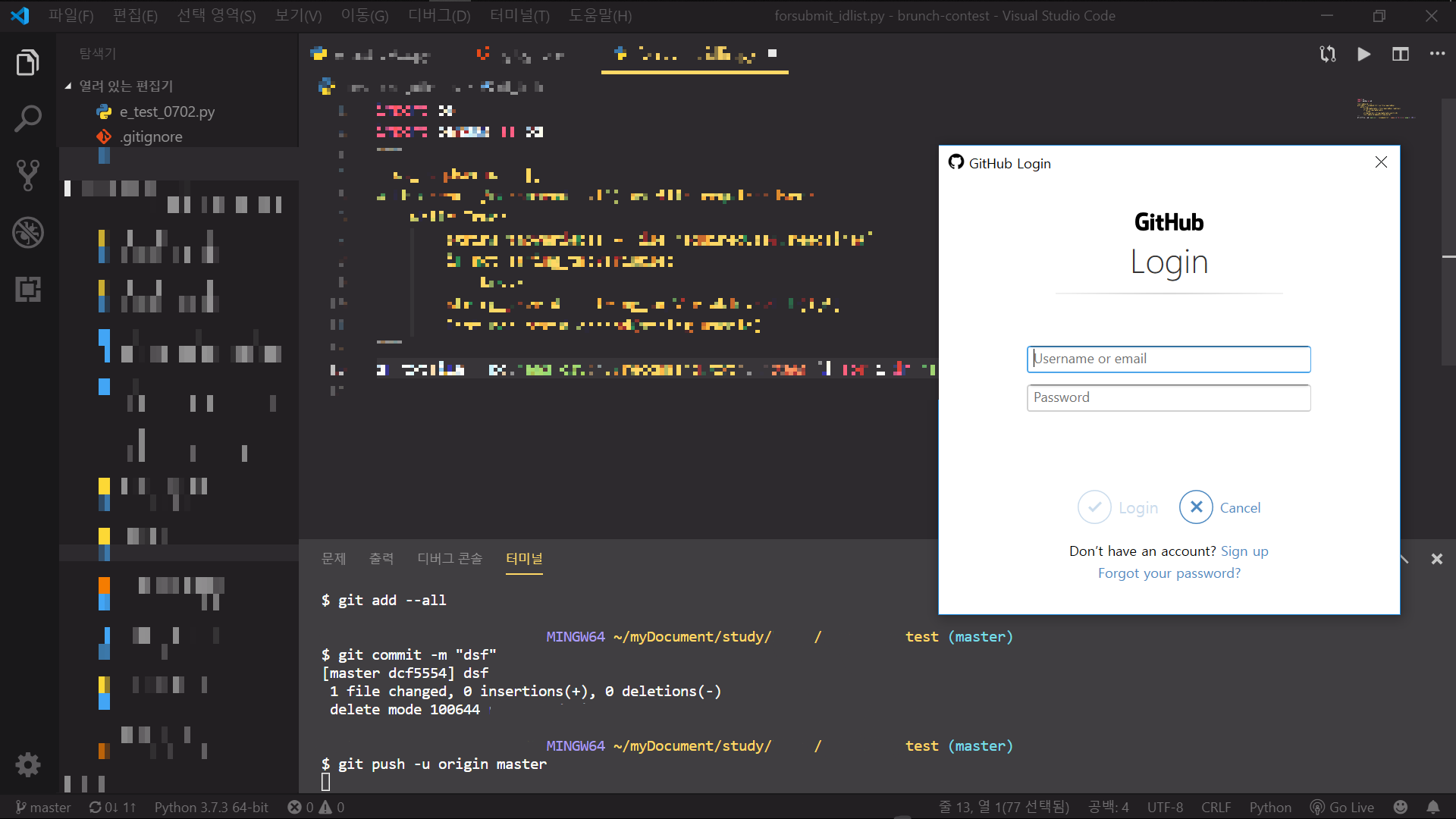The height and width of the screenshot is (819, 1456).
Task: Open the 터미널(T) menu
Action: coord(519,15)
